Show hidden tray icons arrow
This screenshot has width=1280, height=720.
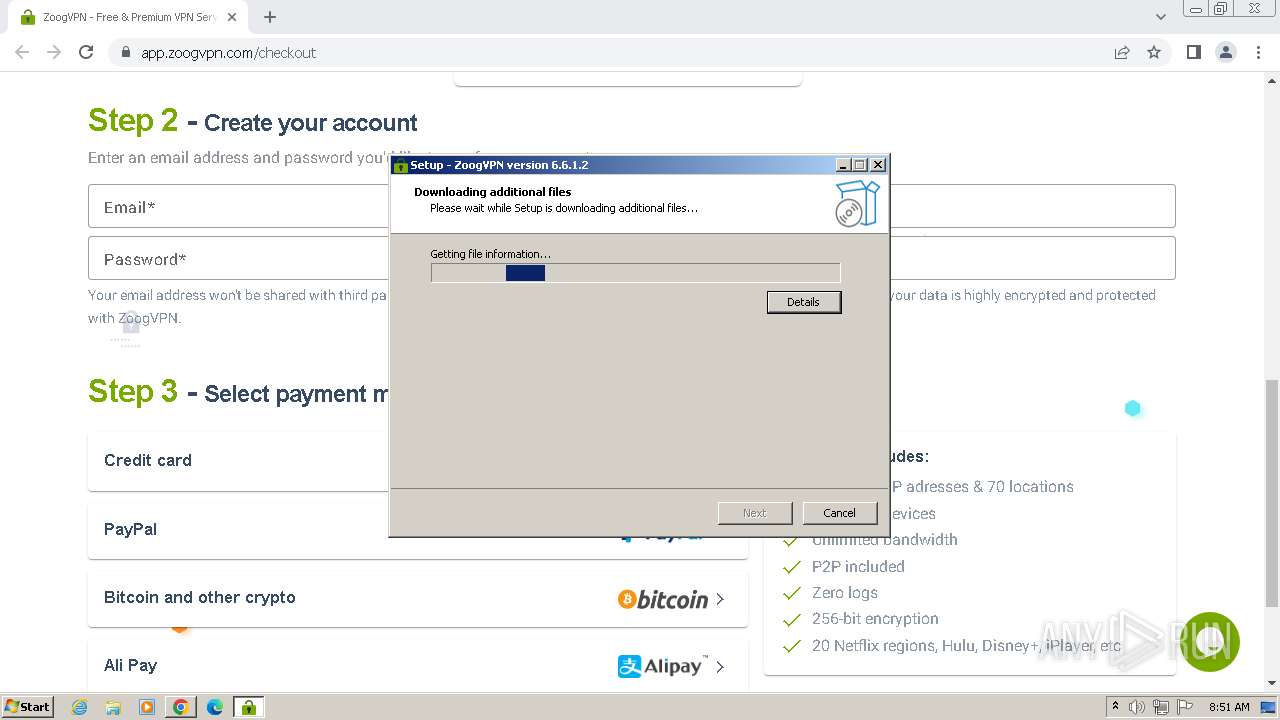click(x=1116, y=707)
